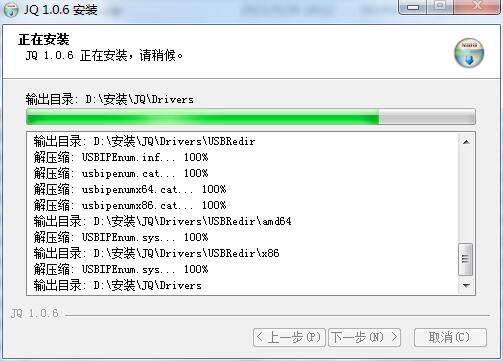This screenshot has height=361, width=503.
Task: Click the output directory label above progress
Action: [110, 99]
